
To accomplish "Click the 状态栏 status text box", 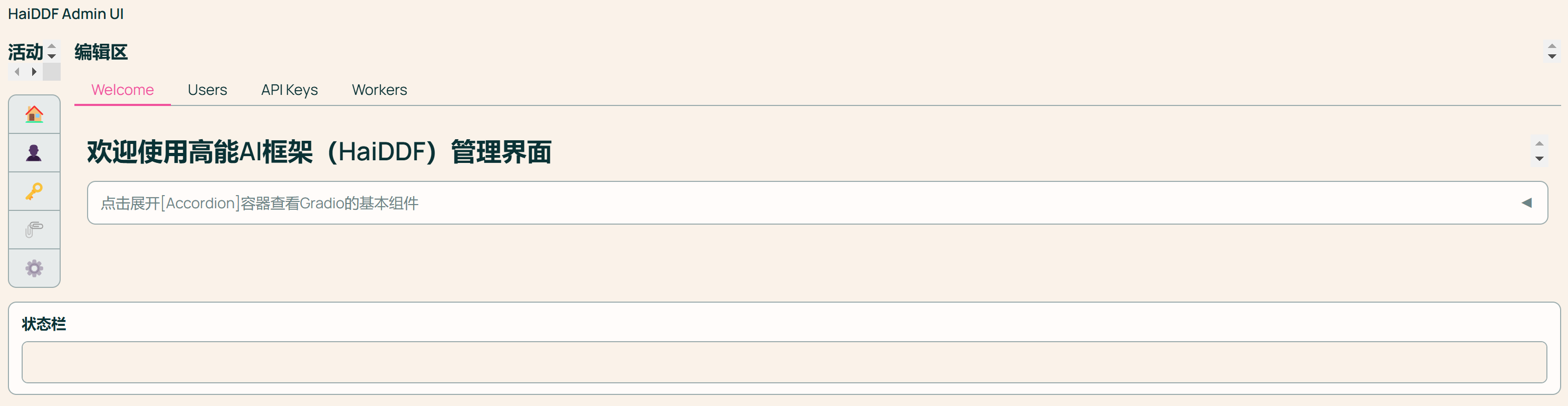I will pos(784,362).
